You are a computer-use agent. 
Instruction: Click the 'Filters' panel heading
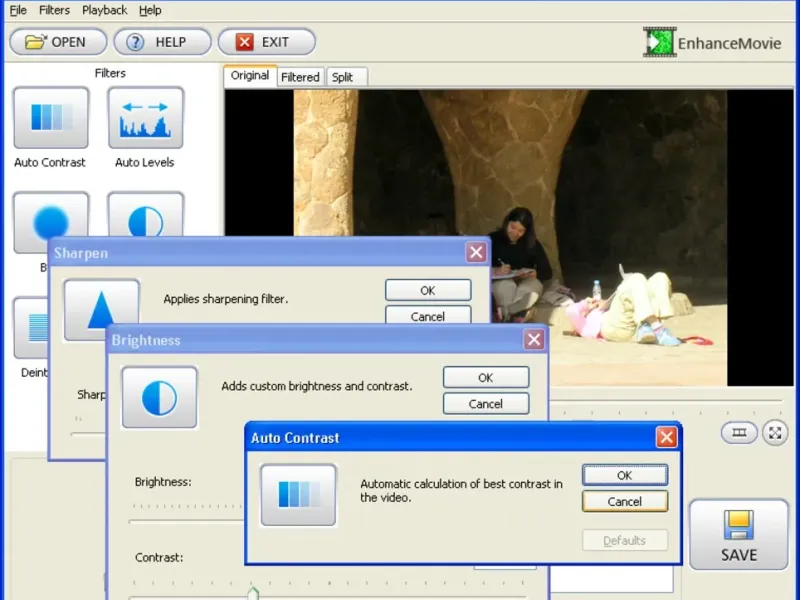(x=110, y=73)
